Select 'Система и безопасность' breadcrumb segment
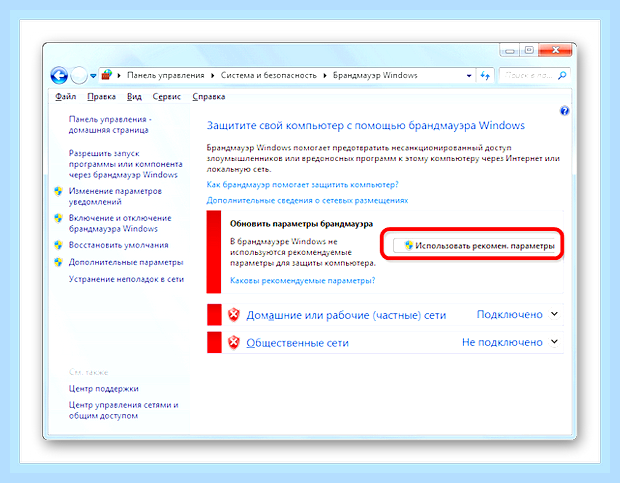 [268, 75]
